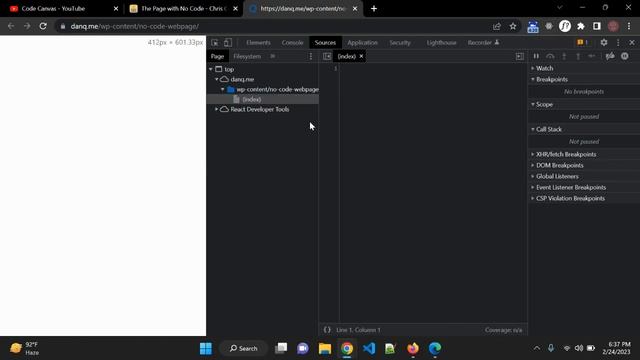
Task: Open the Windows Start menu
Action: pos(206,348)
